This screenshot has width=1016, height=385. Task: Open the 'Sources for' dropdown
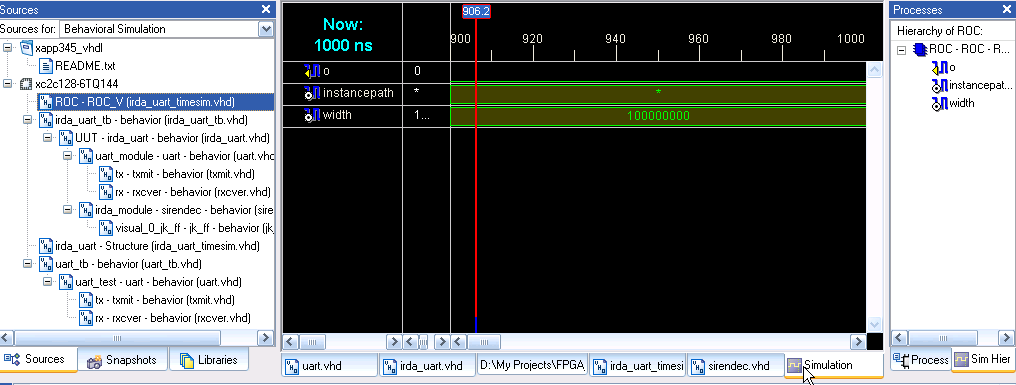(266, 29)
